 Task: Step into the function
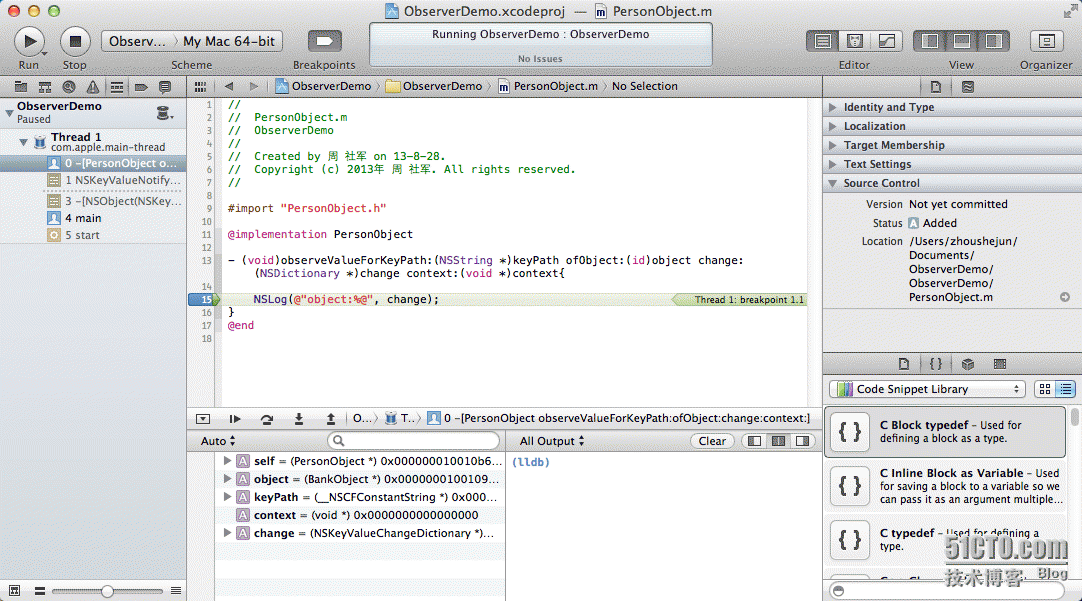click(299, 419)
